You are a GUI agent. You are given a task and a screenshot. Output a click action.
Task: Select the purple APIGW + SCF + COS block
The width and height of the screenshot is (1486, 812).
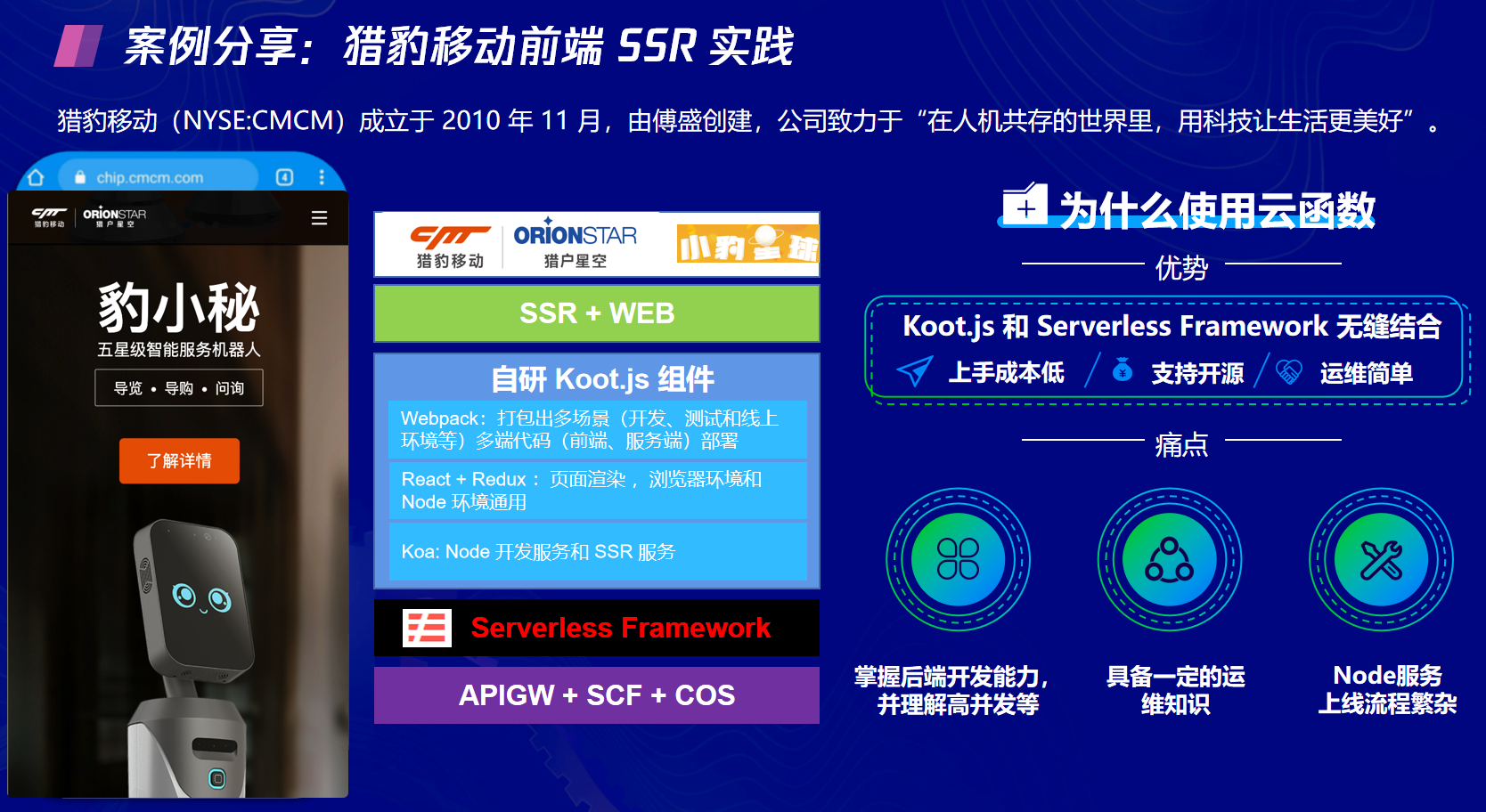click(x=597, y=695)
